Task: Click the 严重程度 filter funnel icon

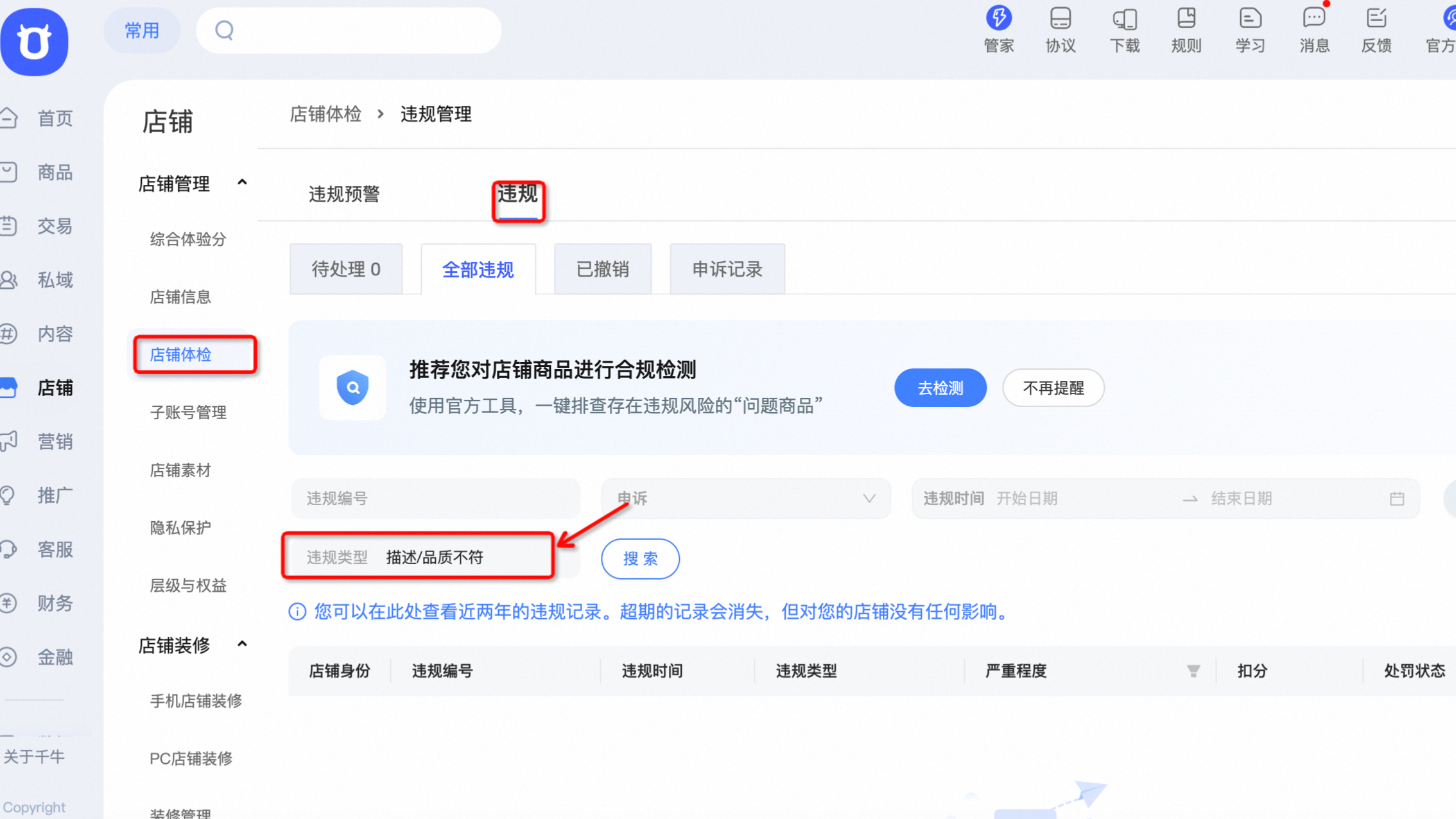Action: tap(1193, 671)
